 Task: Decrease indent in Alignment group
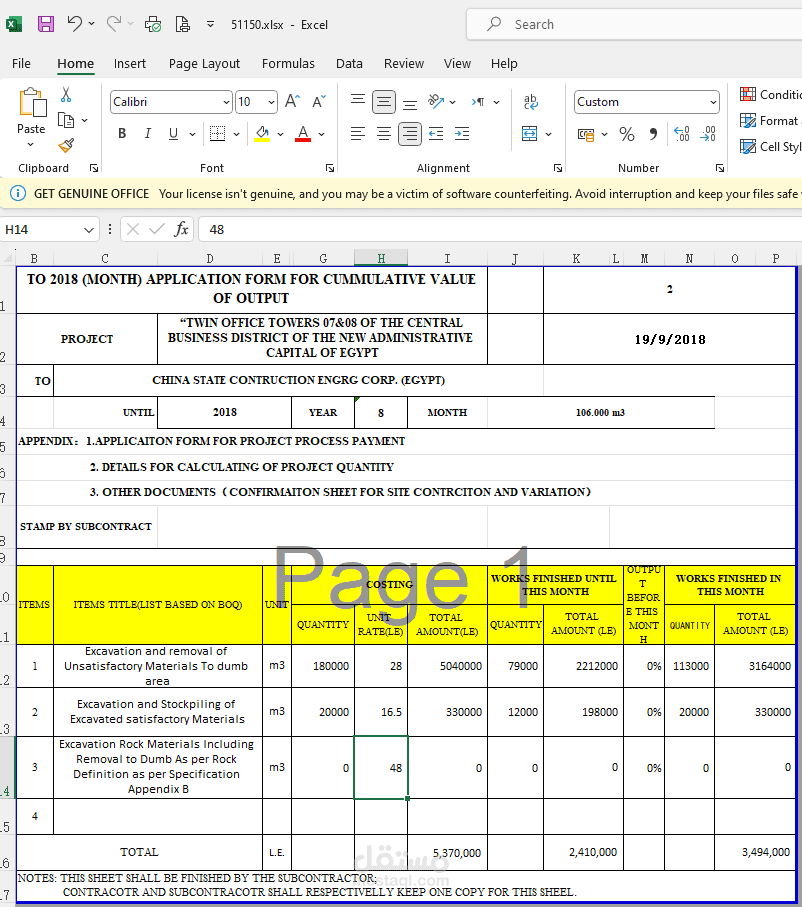[x=436, y=134]
